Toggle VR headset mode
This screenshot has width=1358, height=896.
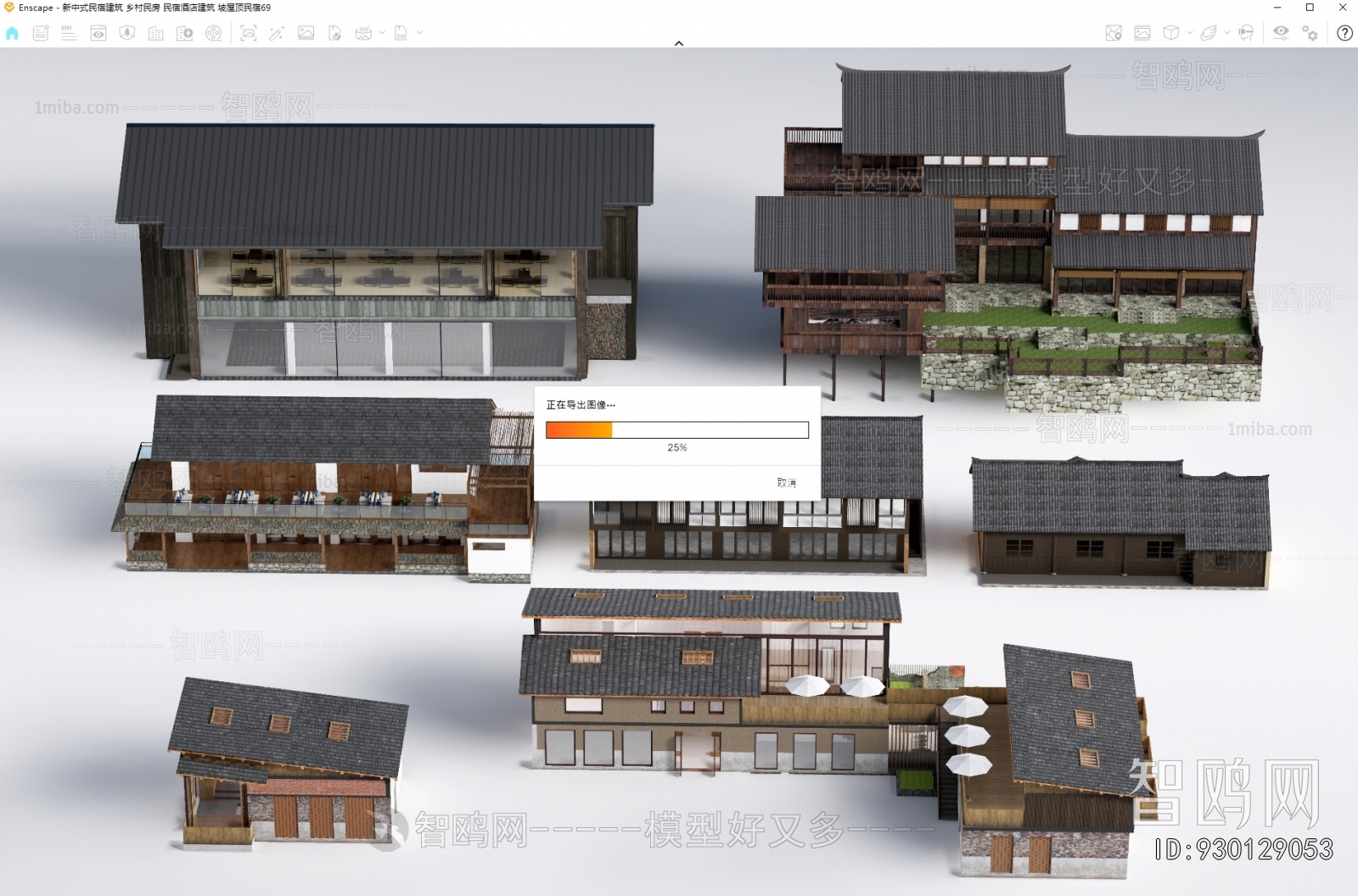(1246, 34)
